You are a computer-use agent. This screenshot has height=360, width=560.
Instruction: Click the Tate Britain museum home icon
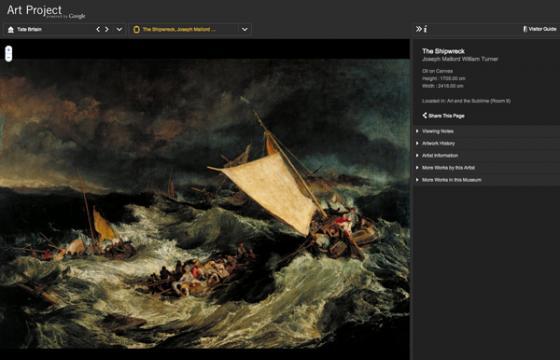click(x=11, y=30)
